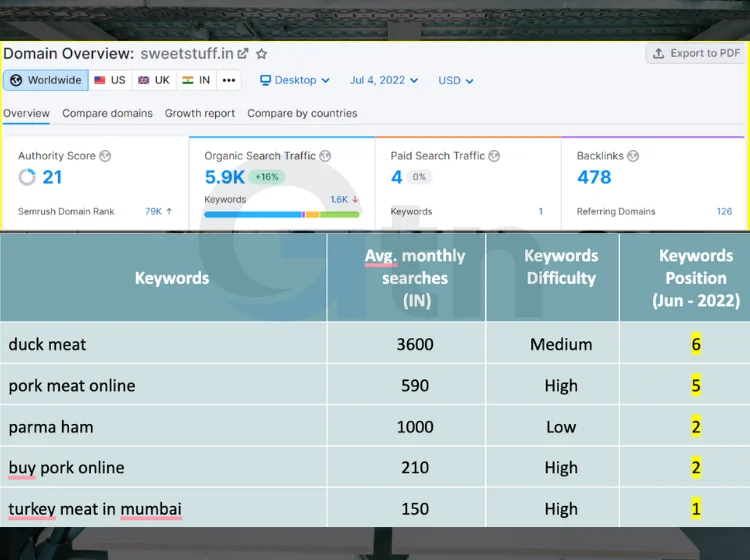Select the Worldwide database toggle
750x560 pixels.
(46, 81)
